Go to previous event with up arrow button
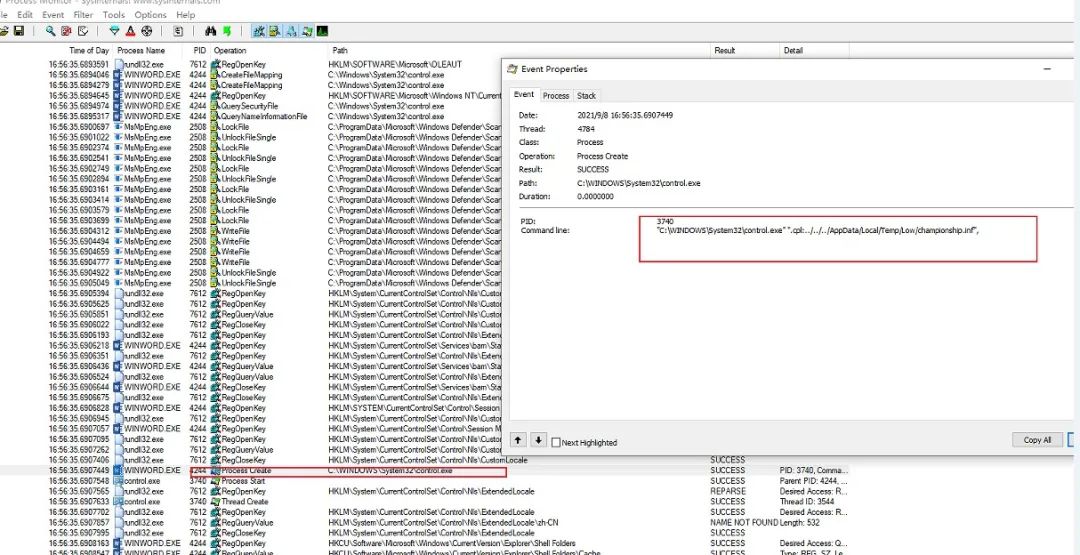1080x555 pixels. [519, 439]
